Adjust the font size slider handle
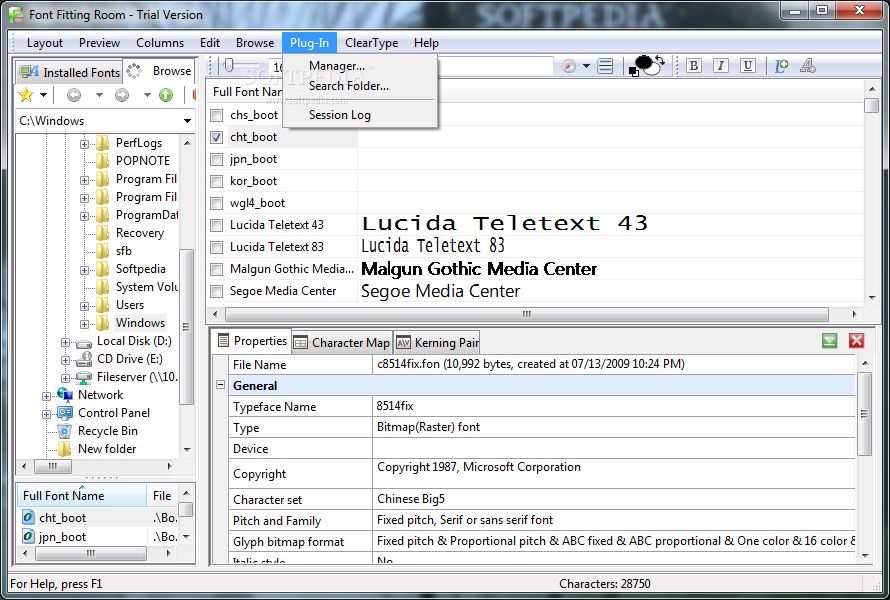 tap(229, 66)
